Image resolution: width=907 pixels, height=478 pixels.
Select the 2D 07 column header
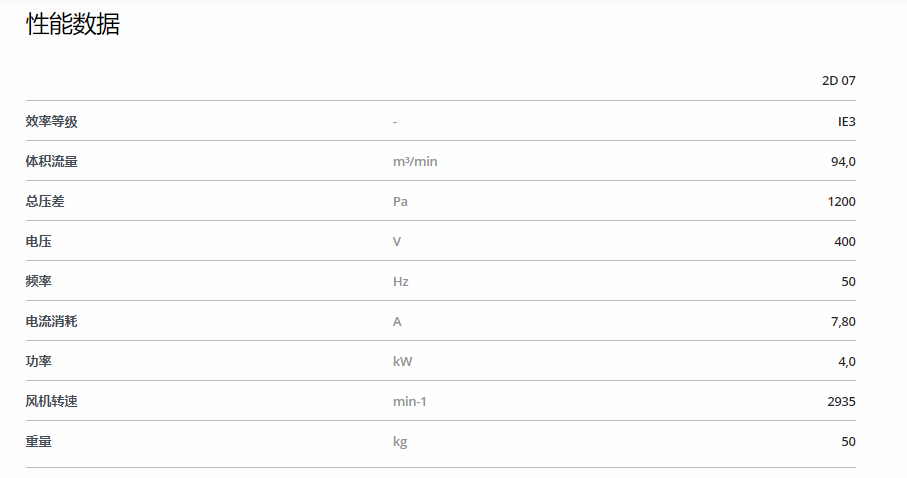[838, 80]
